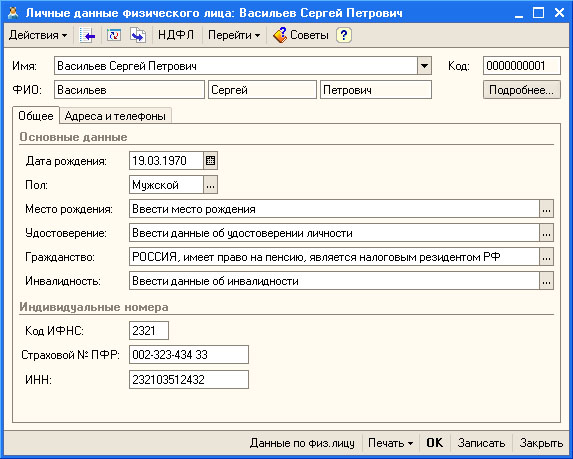The image size is (573, 459).
Task: Click the Инвалидность field
Action: click(x=334, y=281)
